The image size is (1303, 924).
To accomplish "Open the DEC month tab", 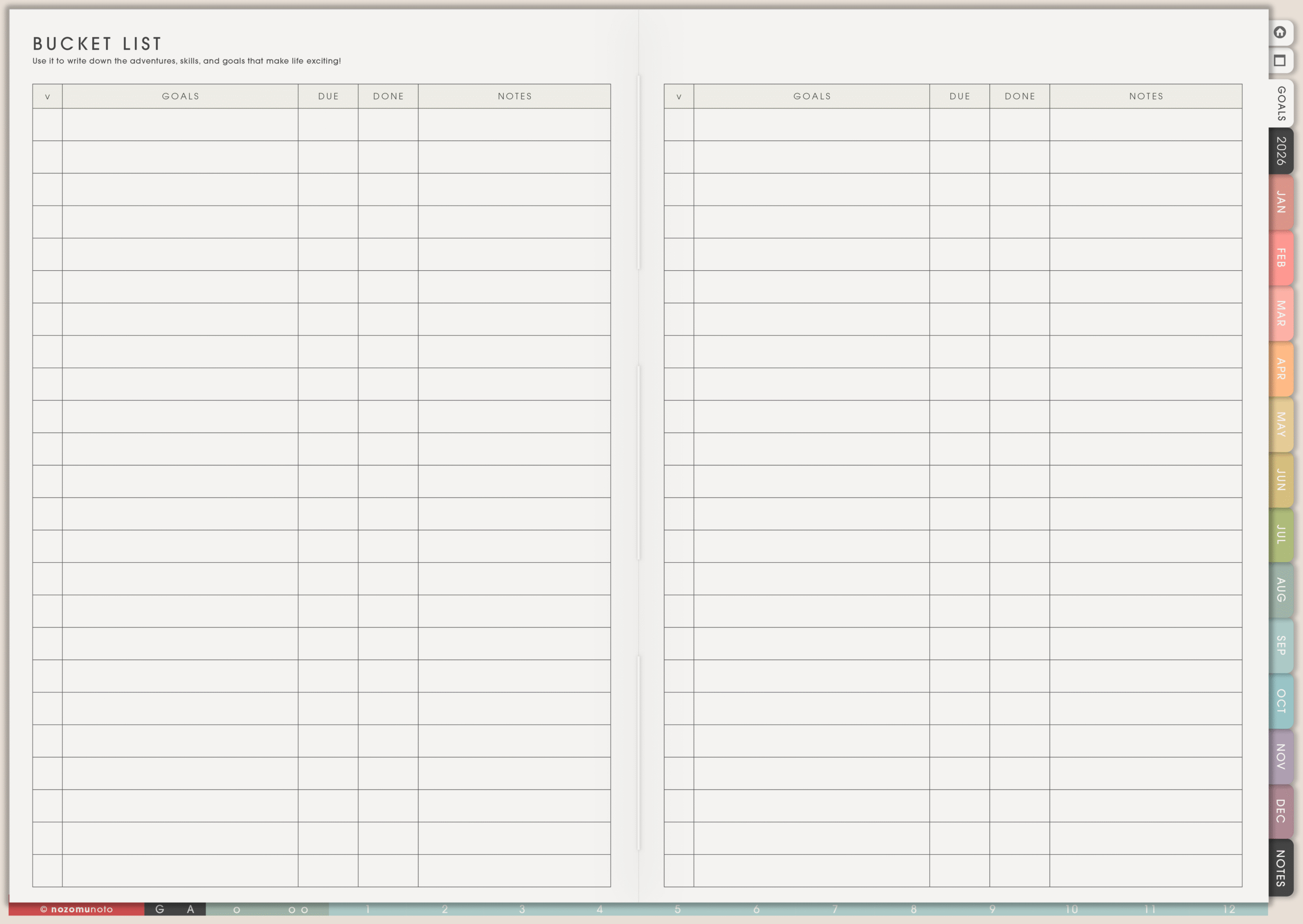I will point(1281,812).
